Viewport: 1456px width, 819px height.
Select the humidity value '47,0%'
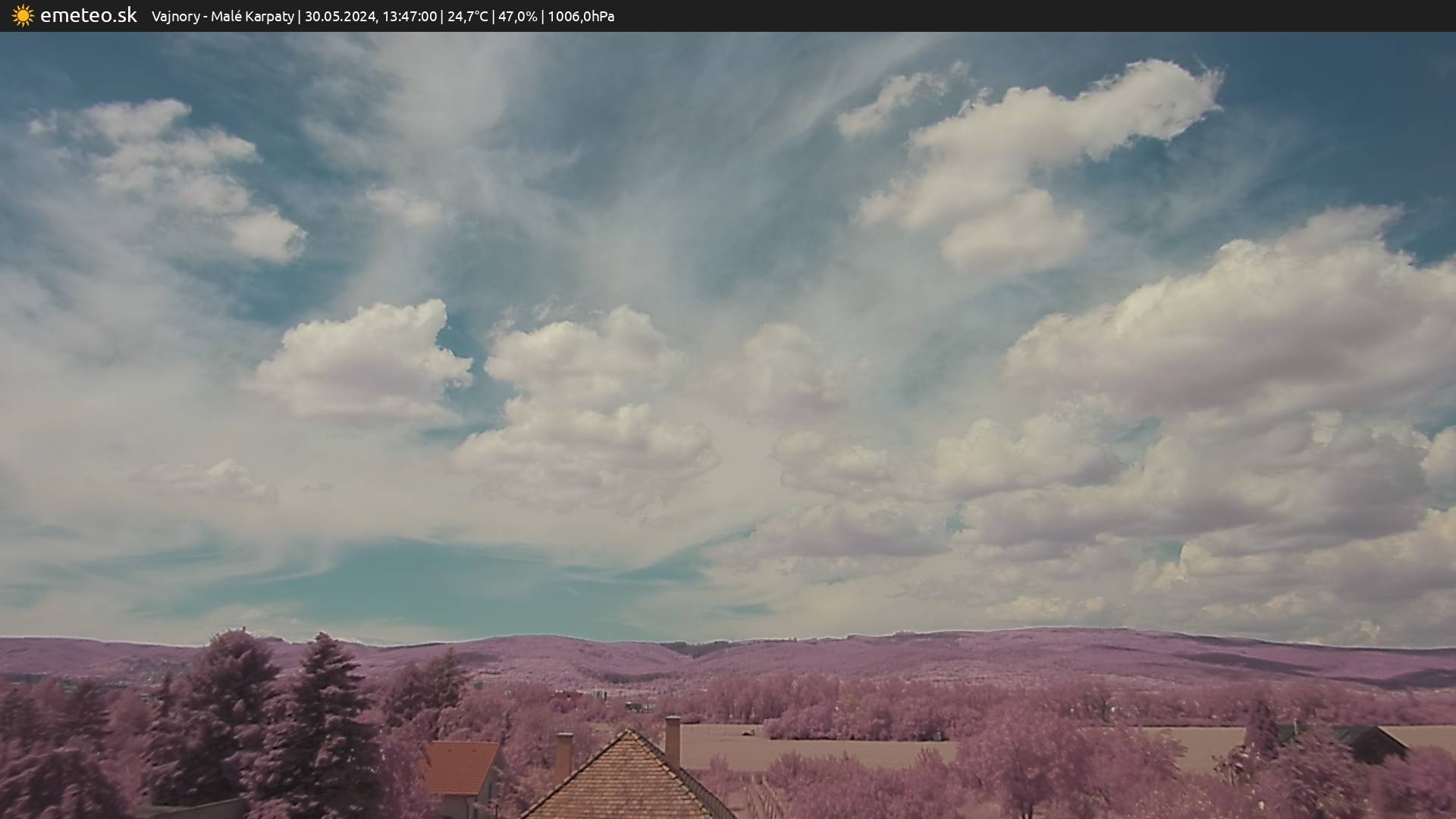pos(518,17)
